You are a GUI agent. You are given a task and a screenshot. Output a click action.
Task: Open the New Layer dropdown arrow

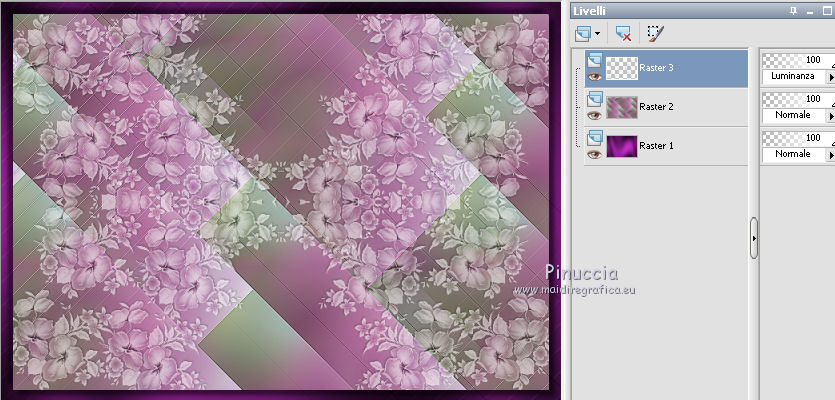click(x=597, y=34)
